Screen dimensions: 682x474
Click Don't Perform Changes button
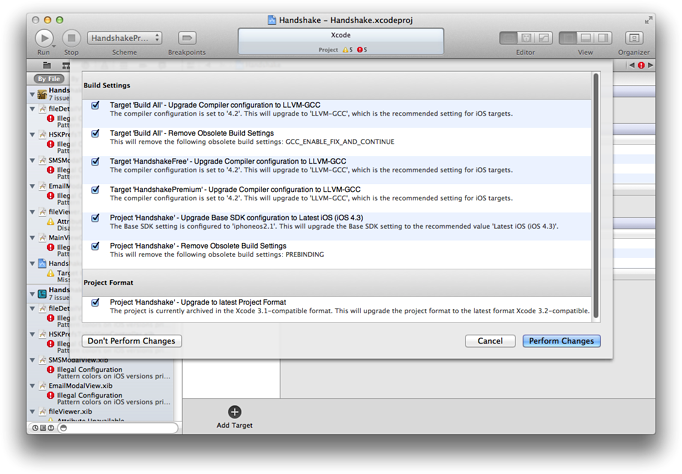tap(131, 341)
